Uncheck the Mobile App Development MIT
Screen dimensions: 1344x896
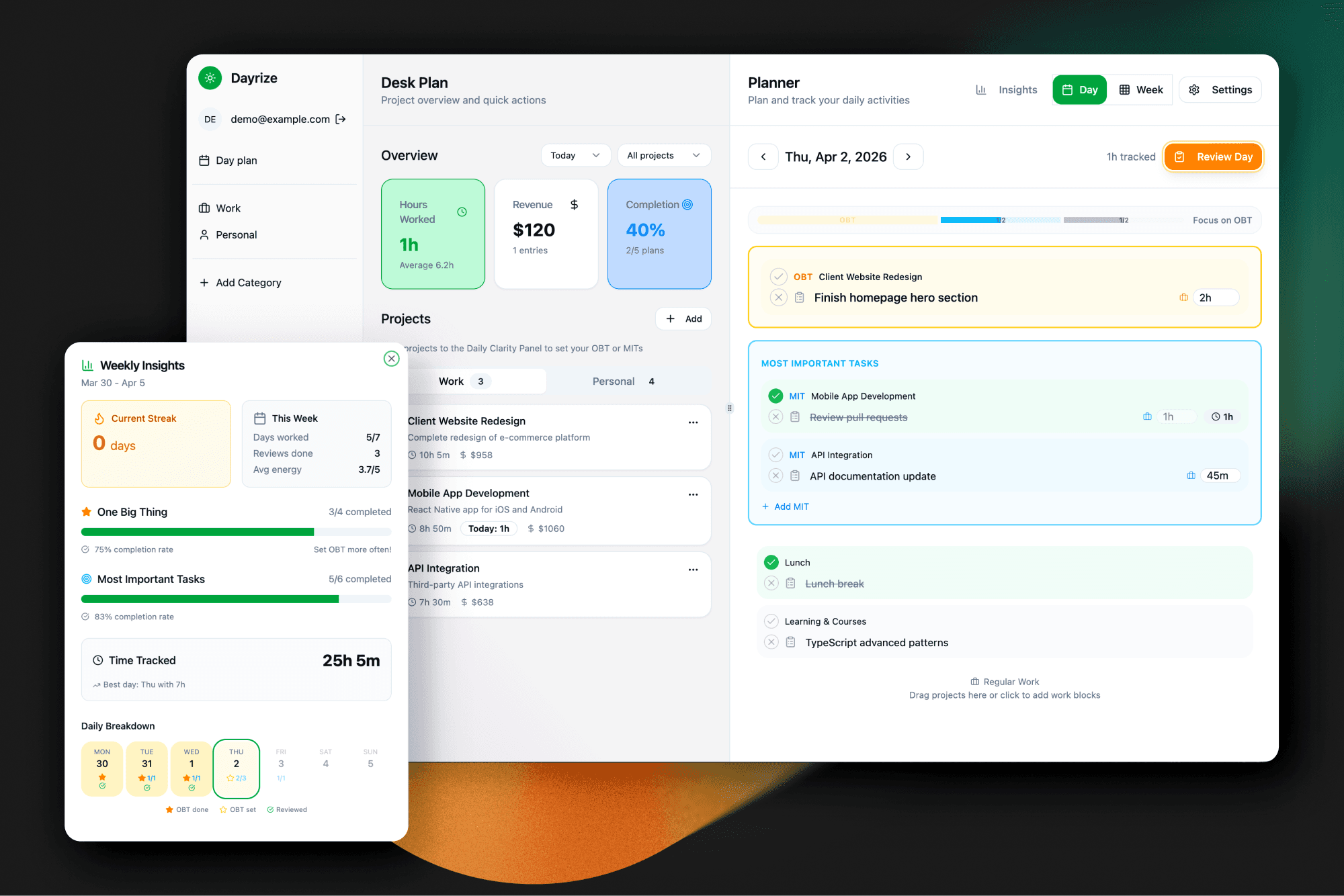pyautogui.click(x=775, y=396)
